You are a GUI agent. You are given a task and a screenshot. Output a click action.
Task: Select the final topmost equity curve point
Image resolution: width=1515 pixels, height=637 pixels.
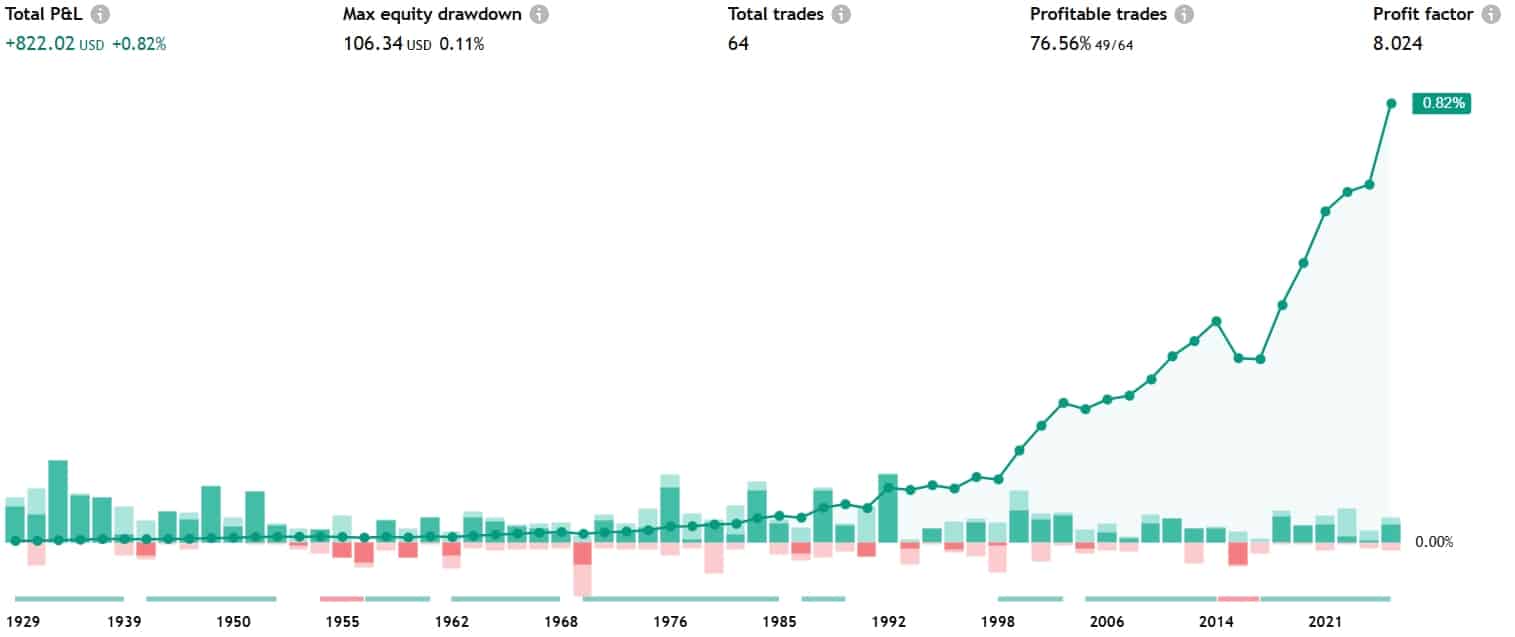pyautogui.click(x=1391, y=103)
